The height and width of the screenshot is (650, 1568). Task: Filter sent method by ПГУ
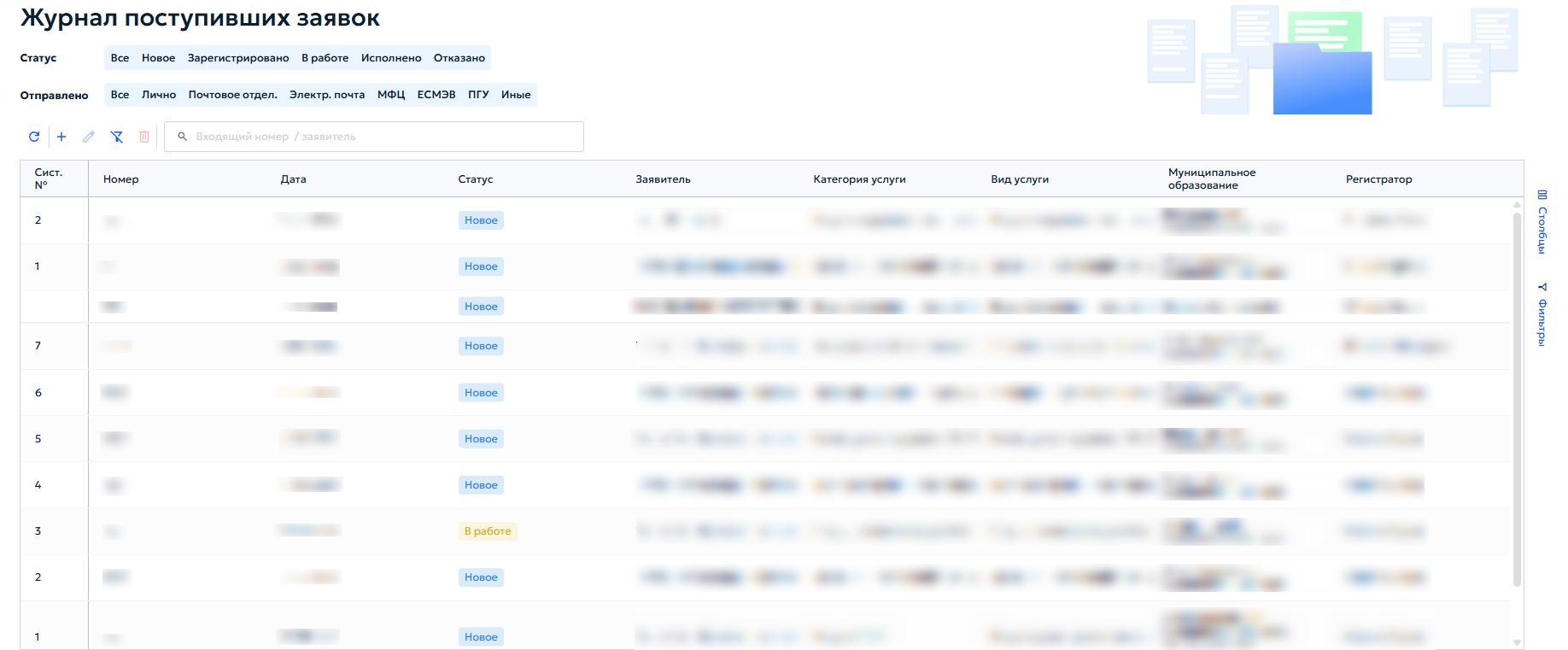point(478,95)
